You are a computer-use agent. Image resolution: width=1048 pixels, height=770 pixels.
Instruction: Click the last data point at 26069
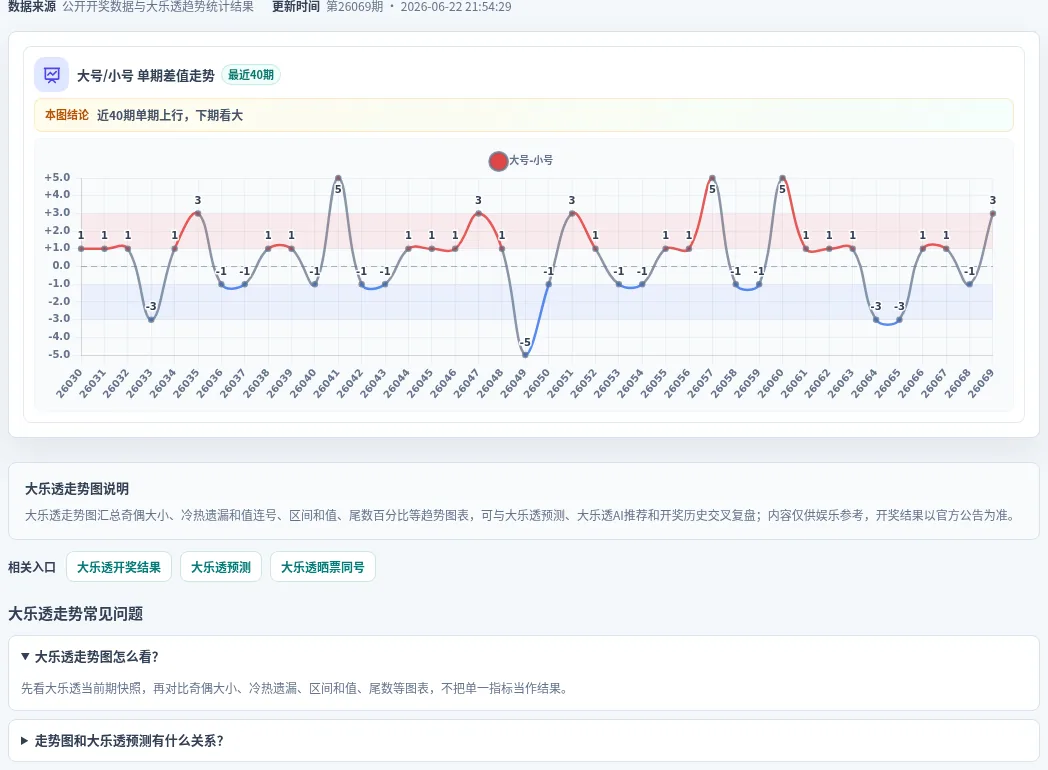click(x=993, y=213)
